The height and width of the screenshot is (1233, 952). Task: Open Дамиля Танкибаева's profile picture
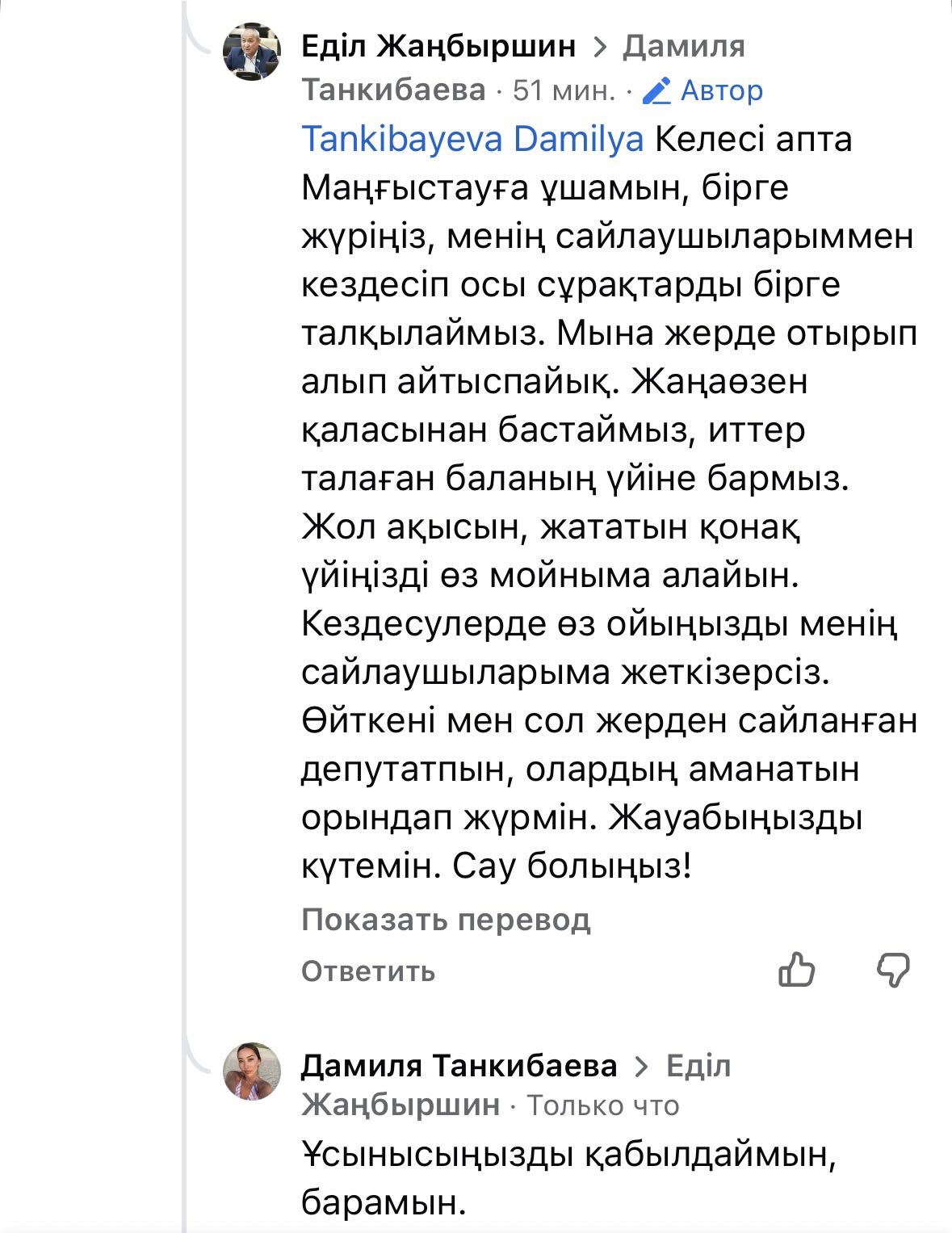click(251, 1071)
